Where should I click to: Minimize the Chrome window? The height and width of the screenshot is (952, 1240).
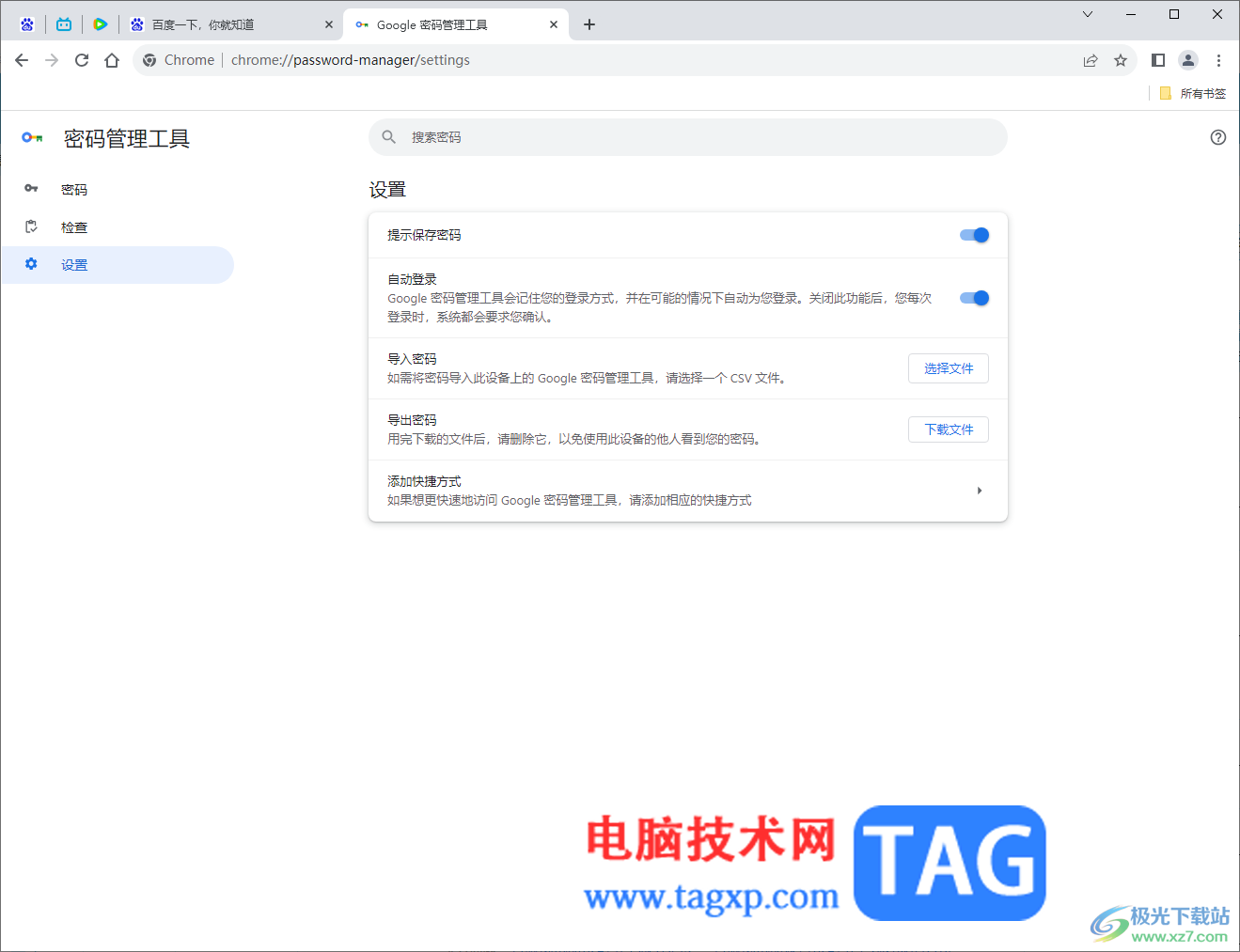(1131, 14)
